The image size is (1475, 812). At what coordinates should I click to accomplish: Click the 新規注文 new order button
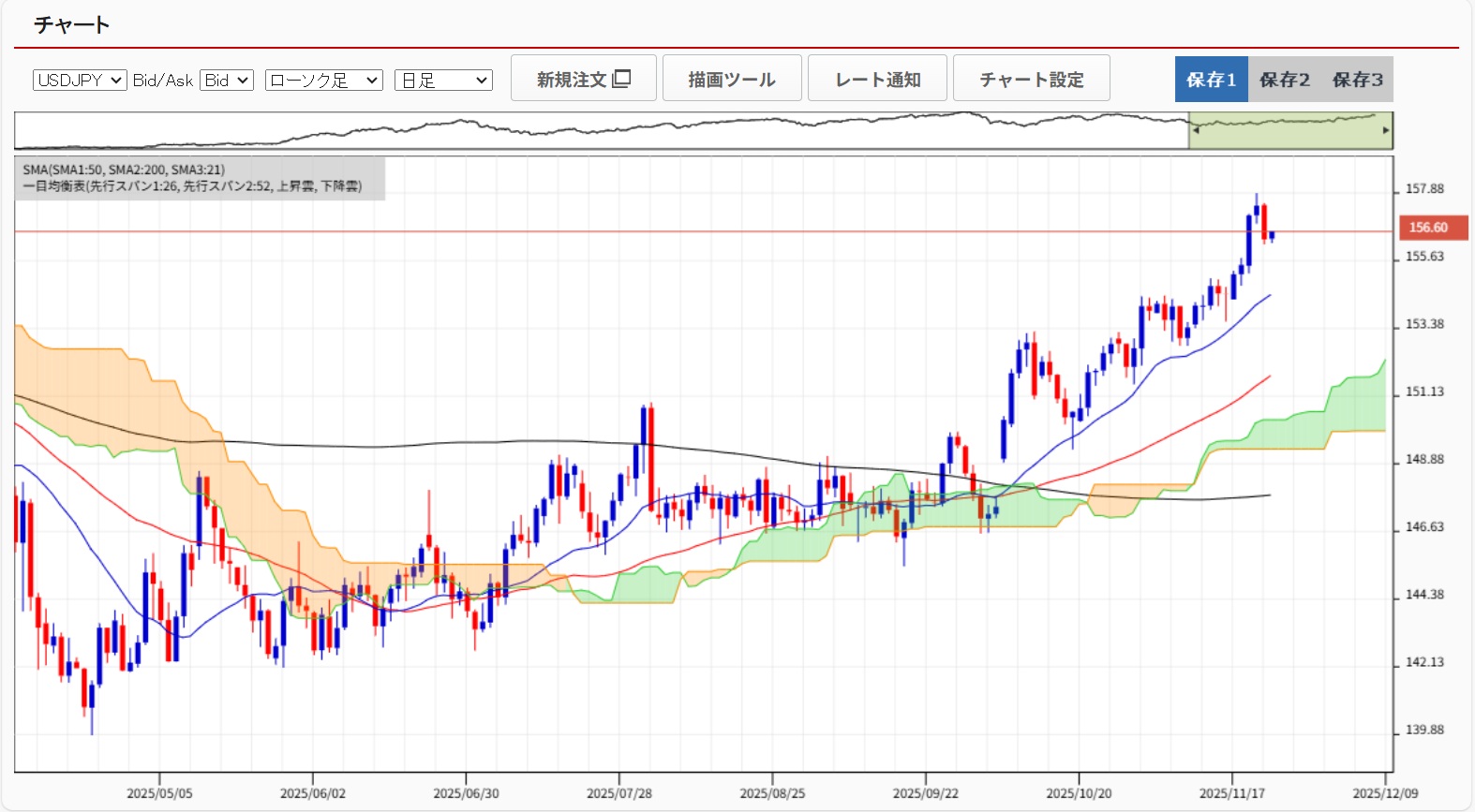tap(583, 79)
